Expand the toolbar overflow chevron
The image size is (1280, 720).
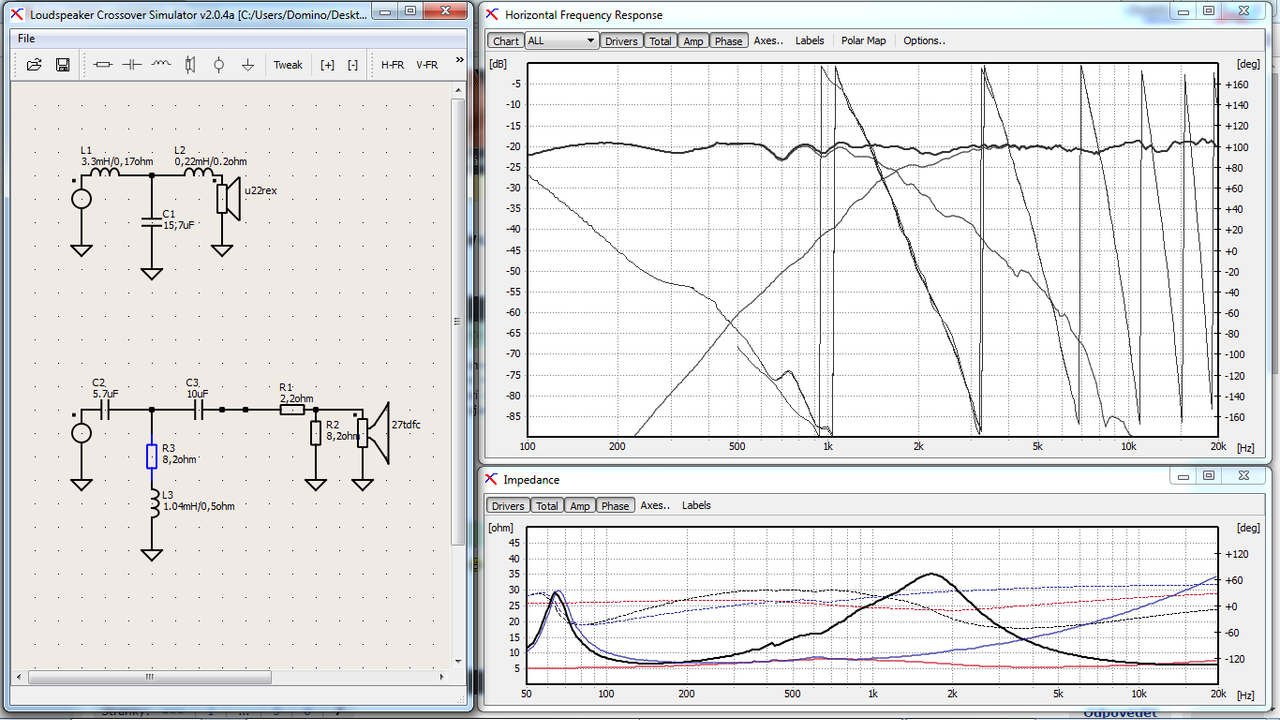point(460,61)
